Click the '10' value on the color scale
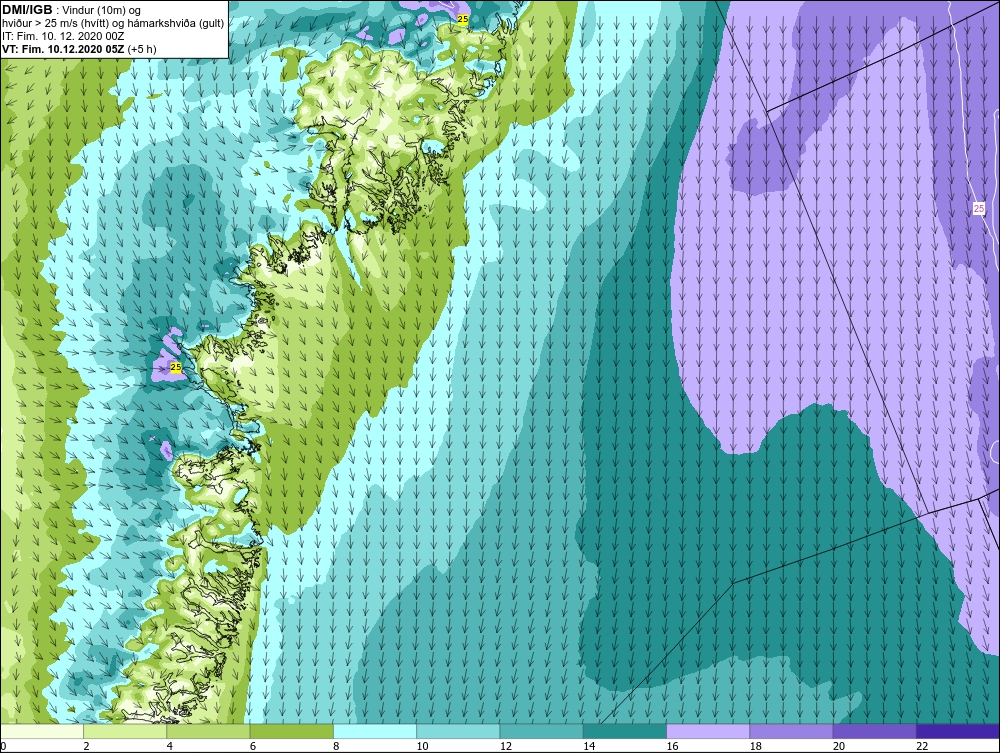The height and width of the screenshot is (753, 1000). tap(422, 747)
